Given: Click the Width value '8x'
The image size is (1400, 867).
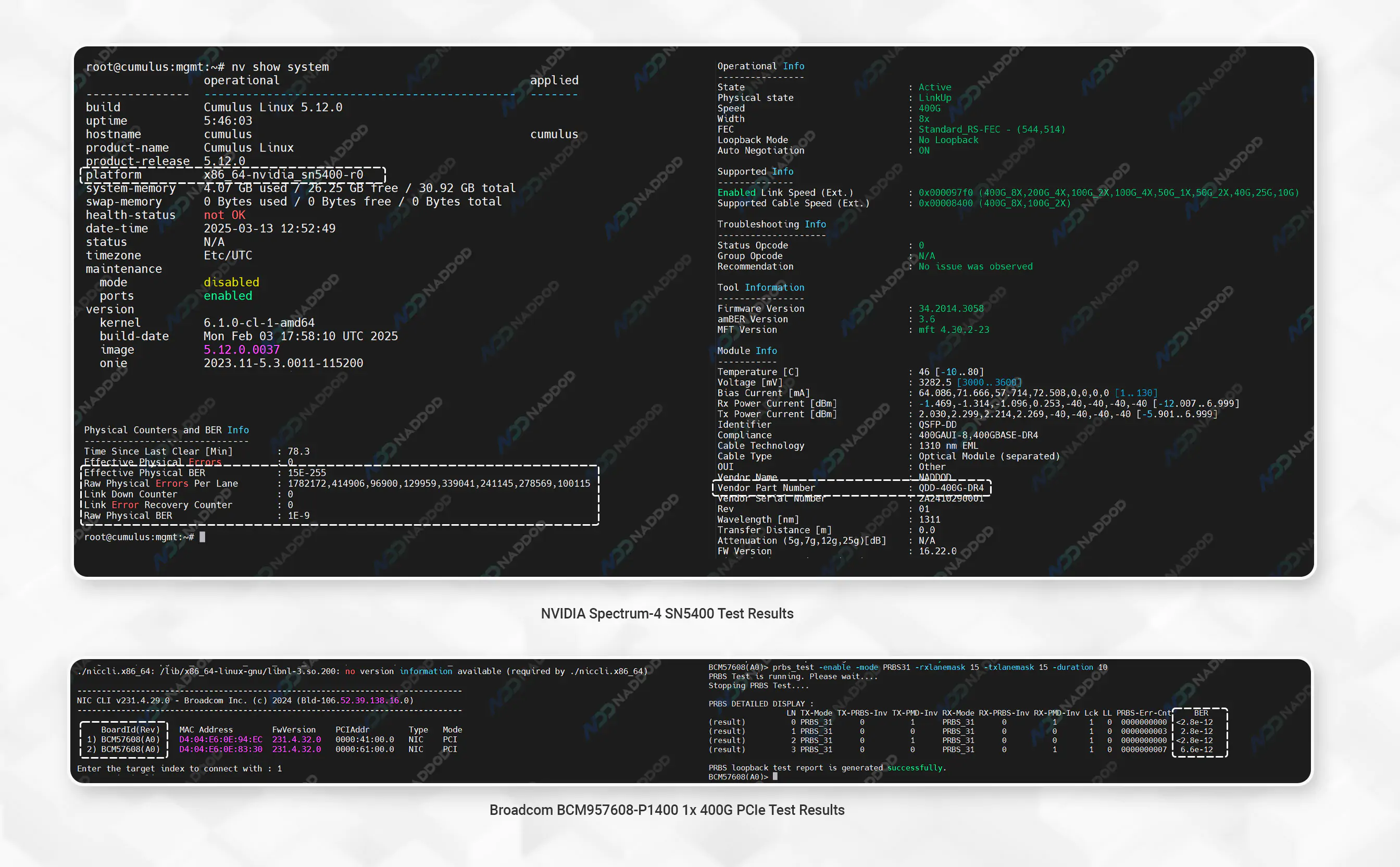Looking at the screenshot, I should 924,119.
